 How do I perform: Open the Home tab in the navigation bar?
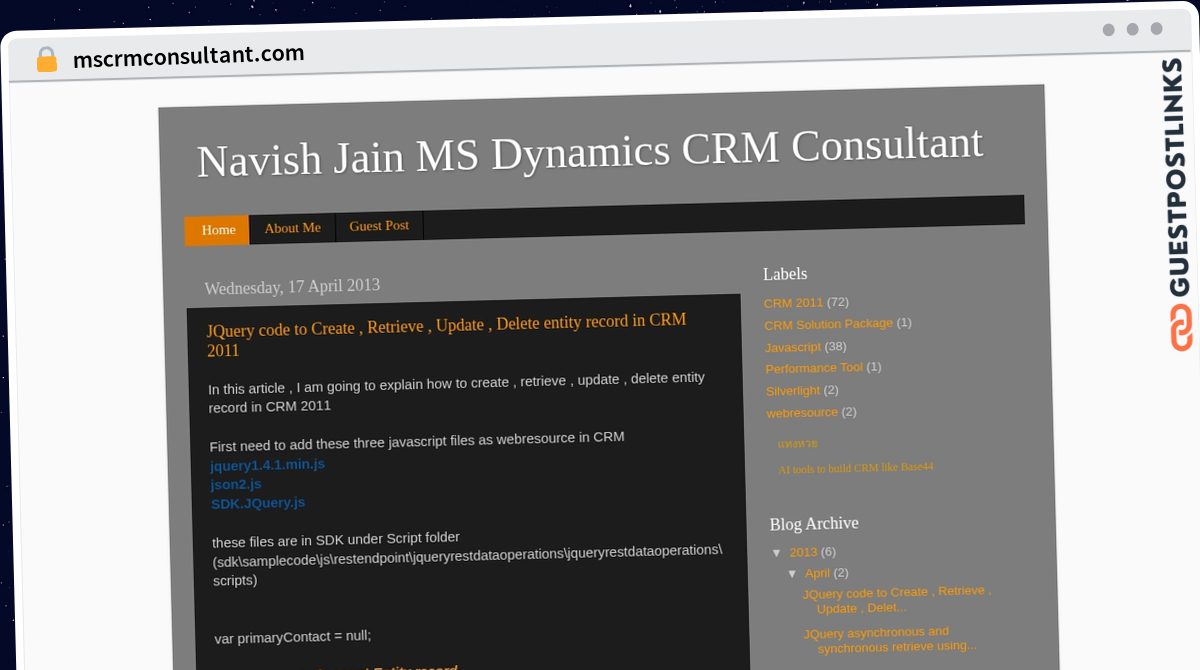click(x=218, y=230)
